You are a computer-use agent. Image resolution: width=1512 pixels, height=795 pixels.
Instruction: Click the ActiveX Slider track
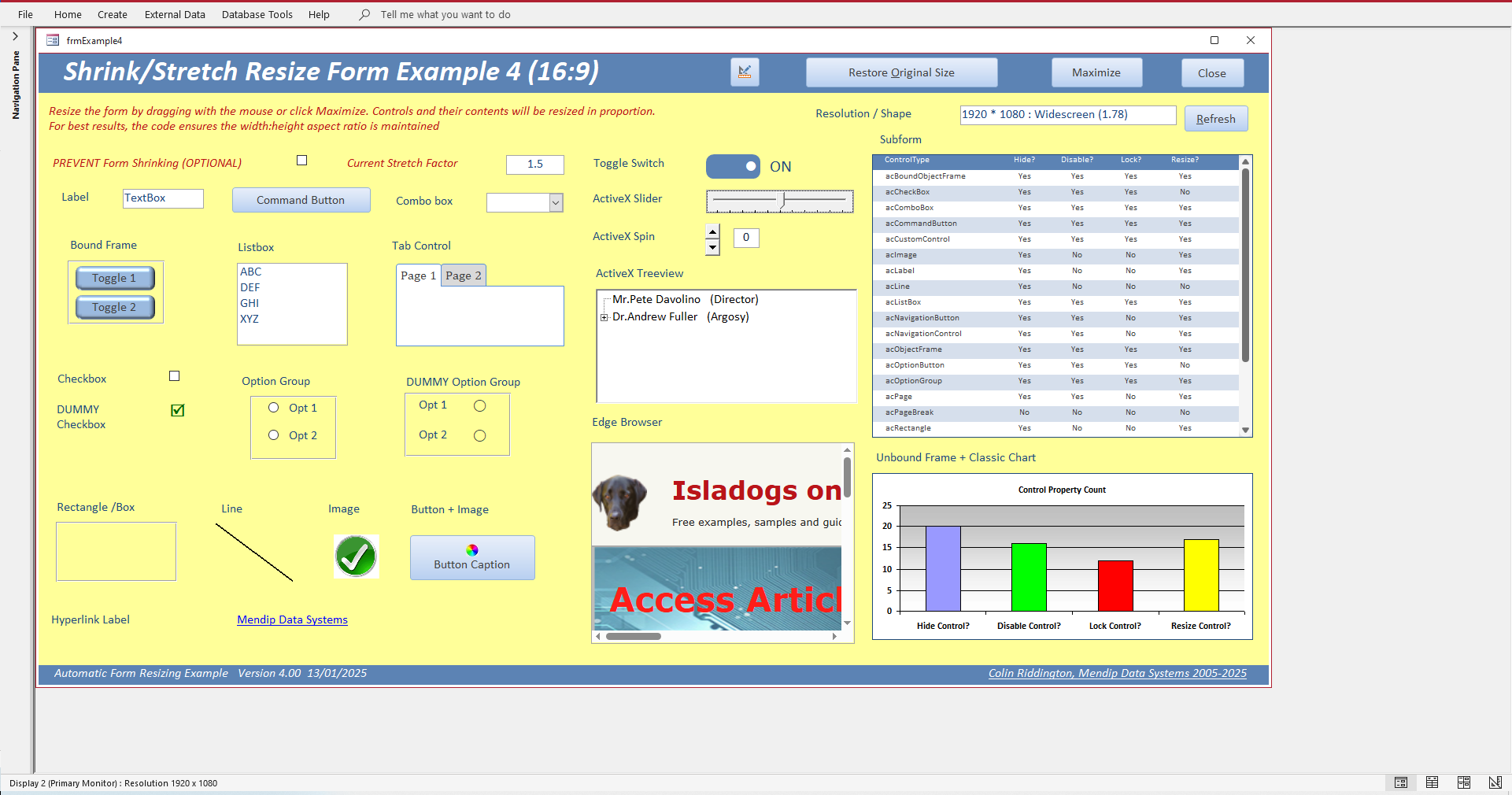click(x=780, y=202)
